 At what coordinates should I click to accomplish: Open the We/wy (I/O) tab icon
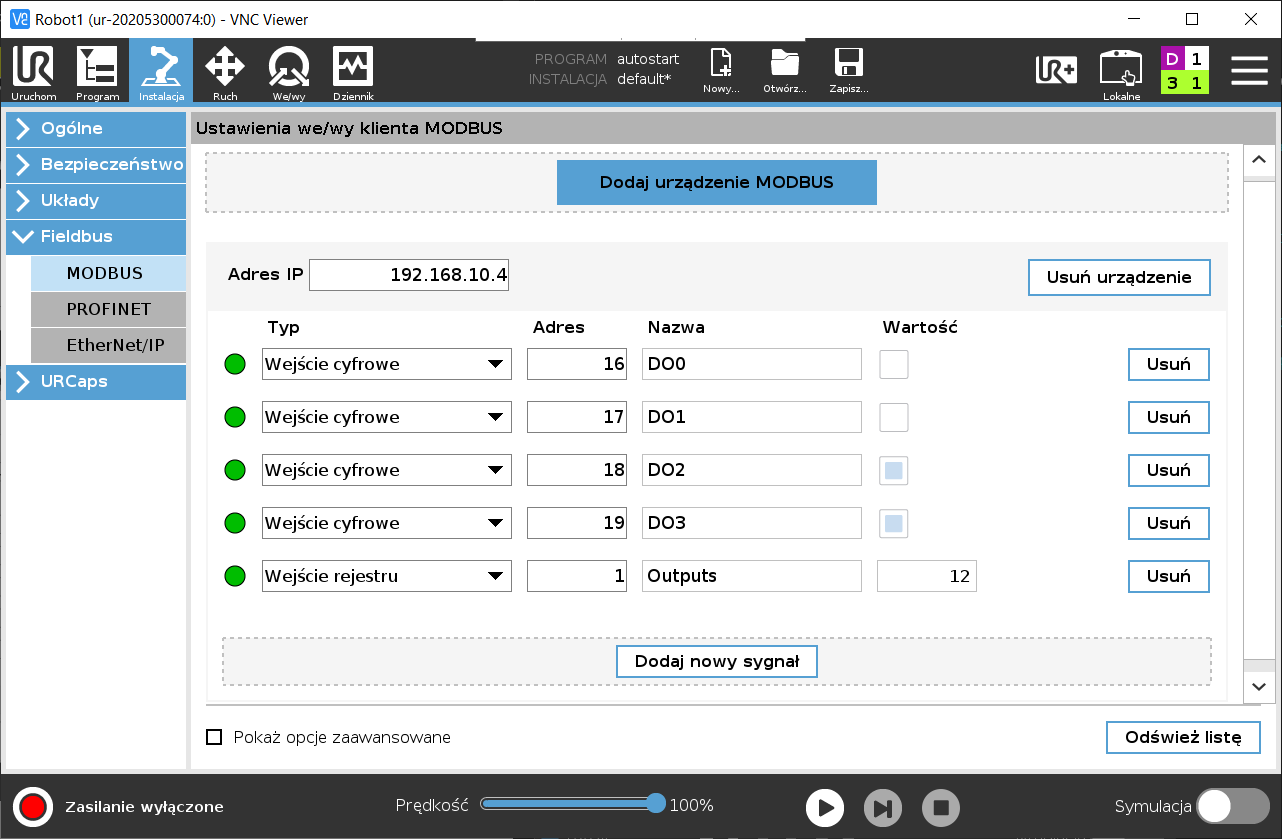(x=289, y=72)
